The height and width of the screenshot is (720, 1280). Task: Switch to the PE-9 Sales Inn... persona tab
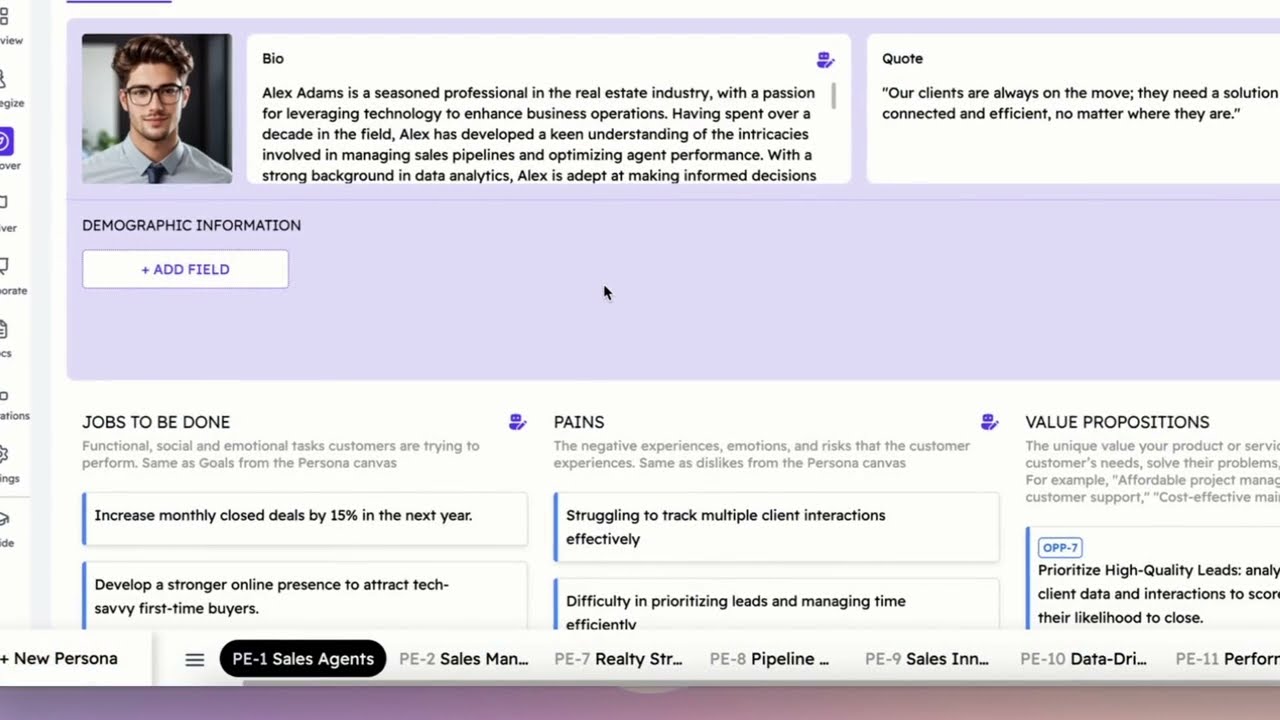click(x=927, y=659)
